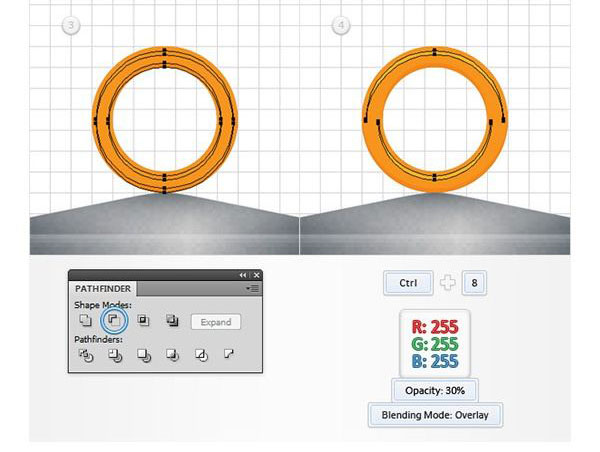
Task: Click the Merge pathfinder icon
Action: pos(144,356)
